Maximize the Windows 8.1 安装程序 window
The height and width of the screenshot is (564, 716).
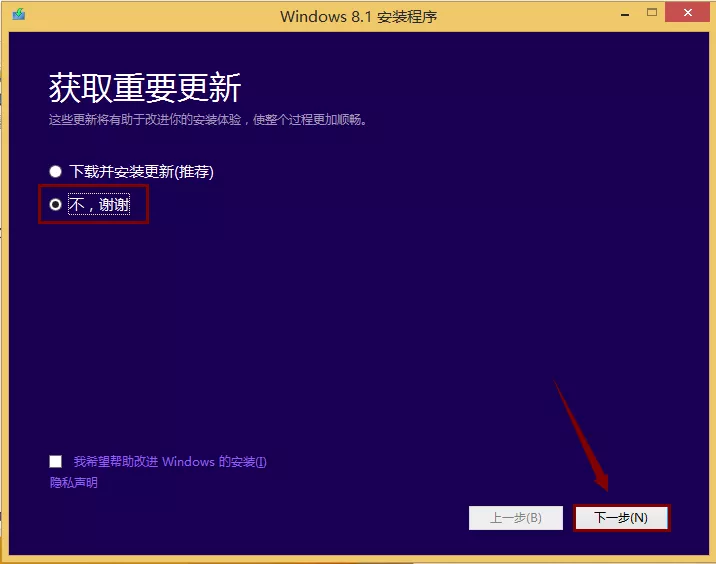pos(652,13)
